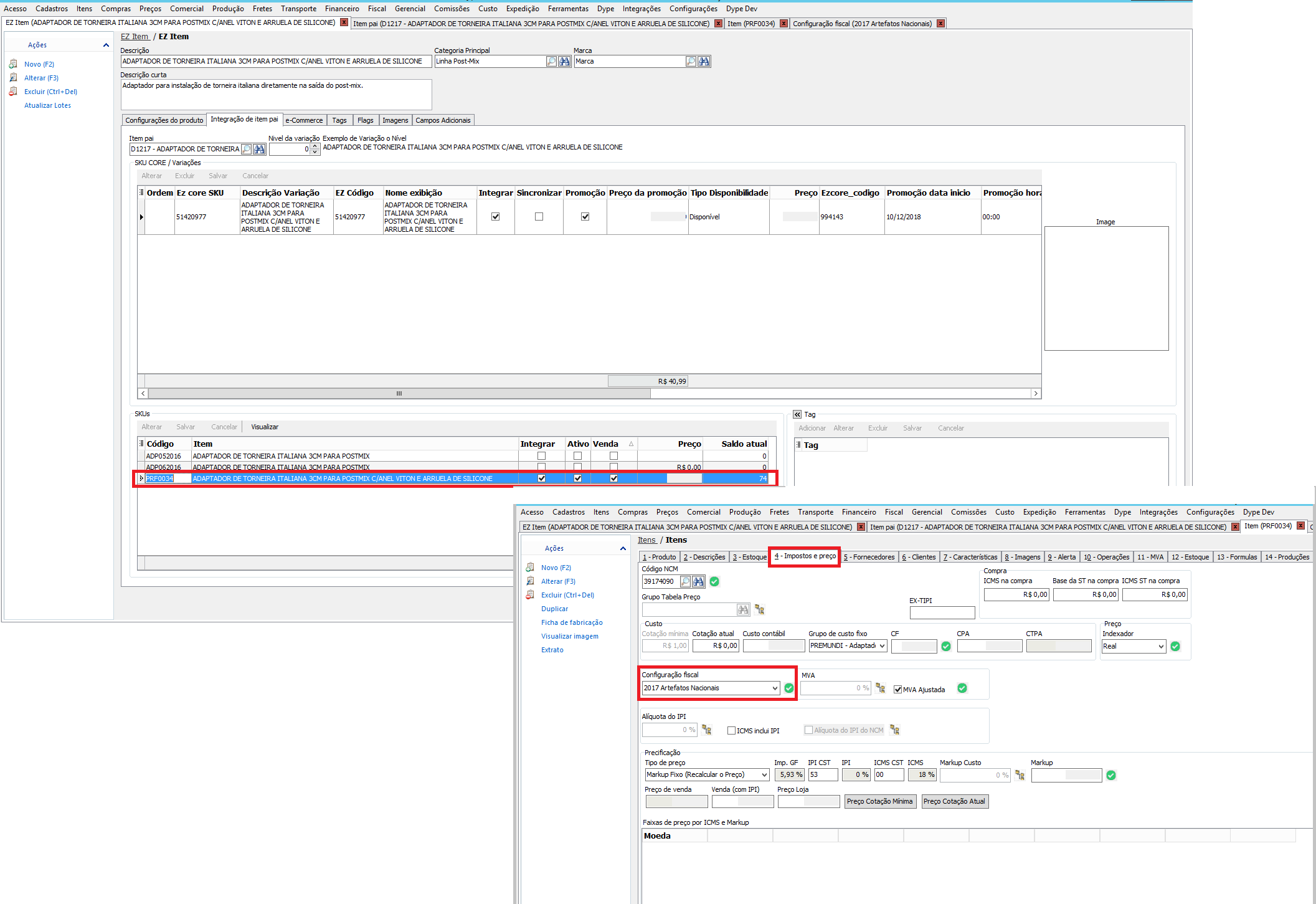Open Ferramentas menu in the lower Itens window
This screenshot has width=1316, height=904.
click(x=1085, y=512)
